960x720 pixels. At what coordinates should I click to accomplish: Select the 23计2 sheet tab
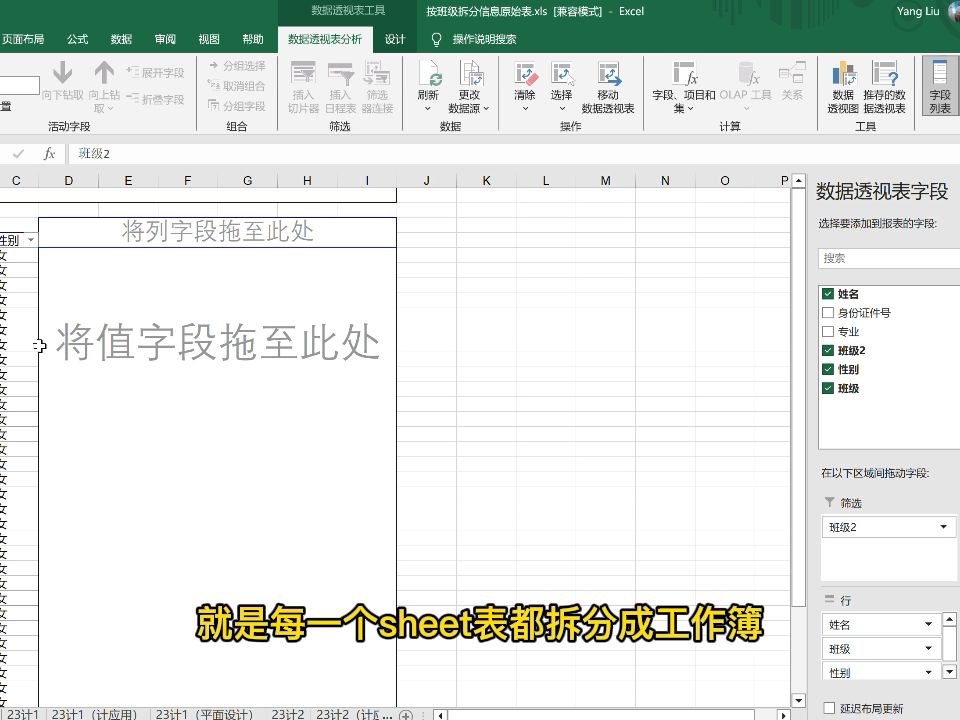(287, 714)
